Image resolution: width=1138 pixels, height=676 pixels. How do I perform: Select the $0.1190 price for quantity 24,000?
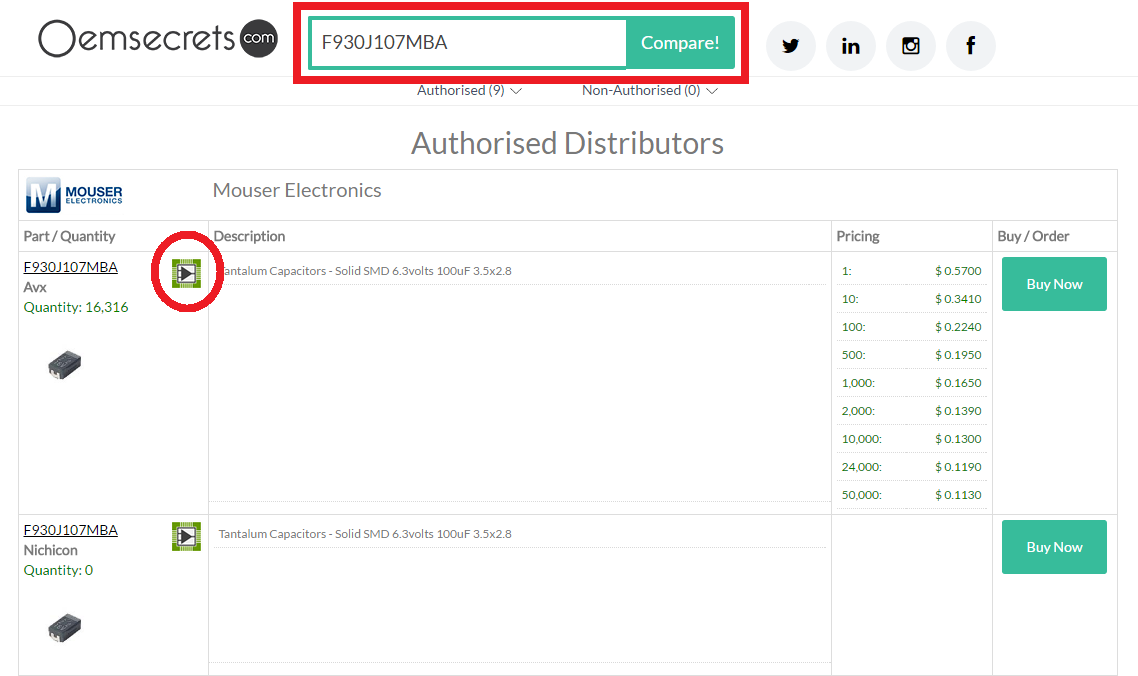click(x=958, y=467)
